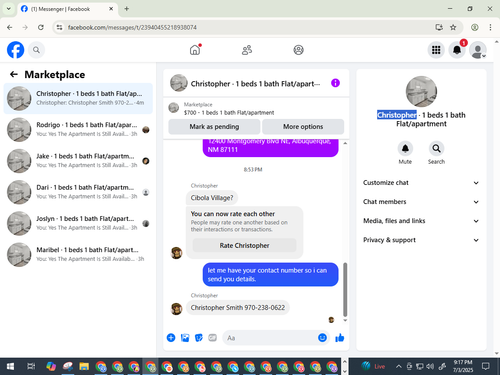
Task: Open the Task View taskbar icon
Action: [31, 367]
